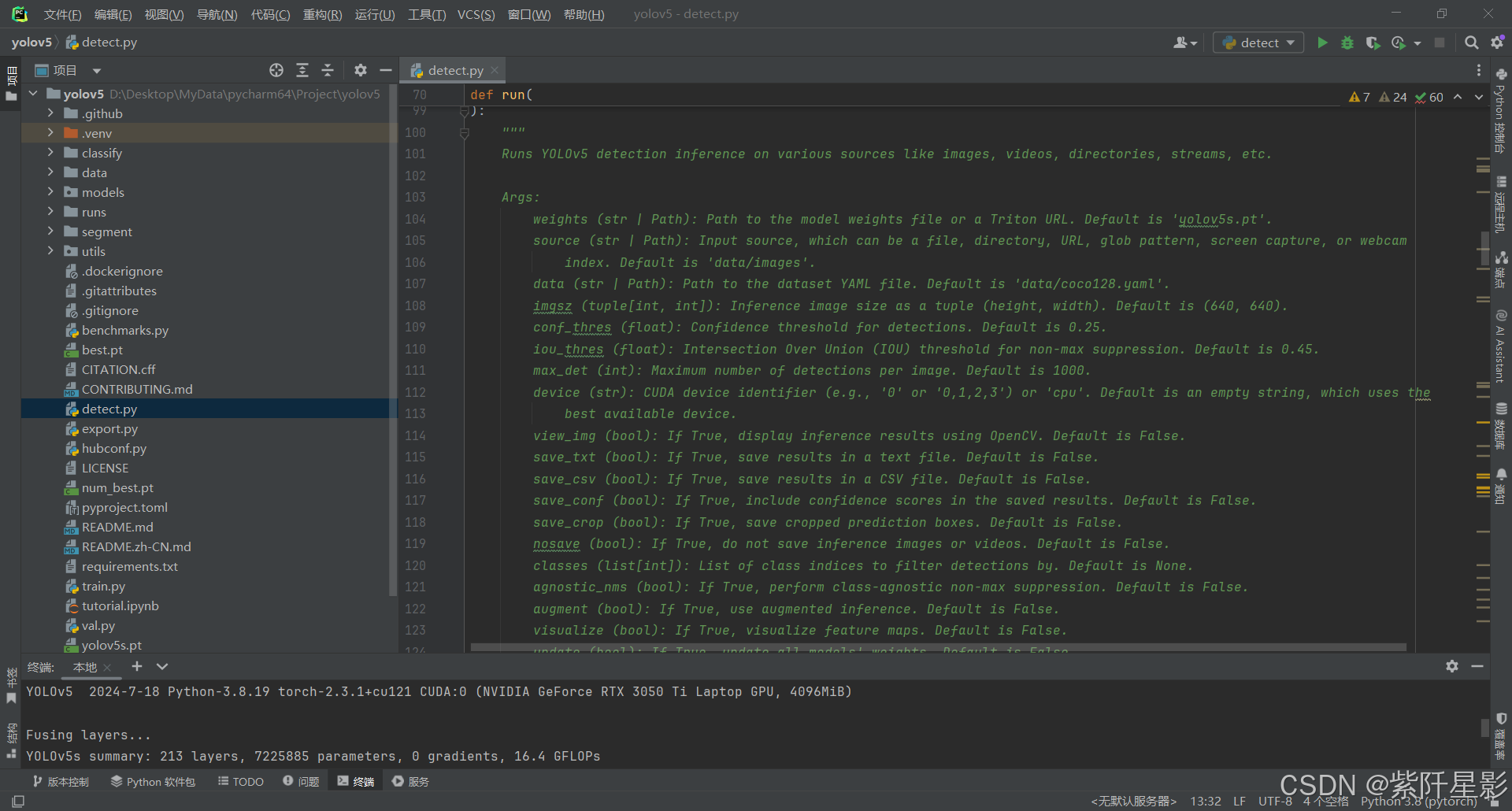
Task: Open the detect run configuration dropdown
Action: (x=1258, y=43)
